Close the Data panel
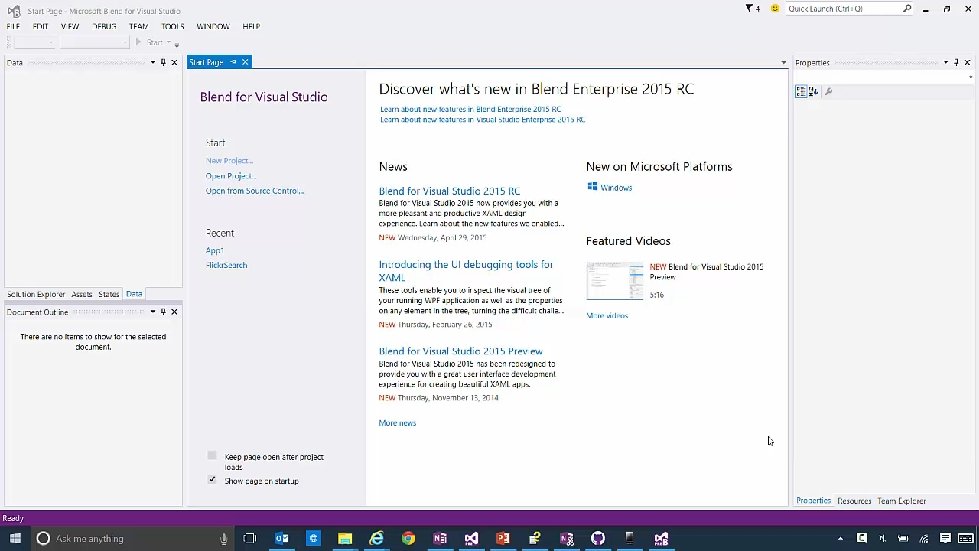Screen dimensions: 979x551 pyautogui.click(x=174, y=62)
